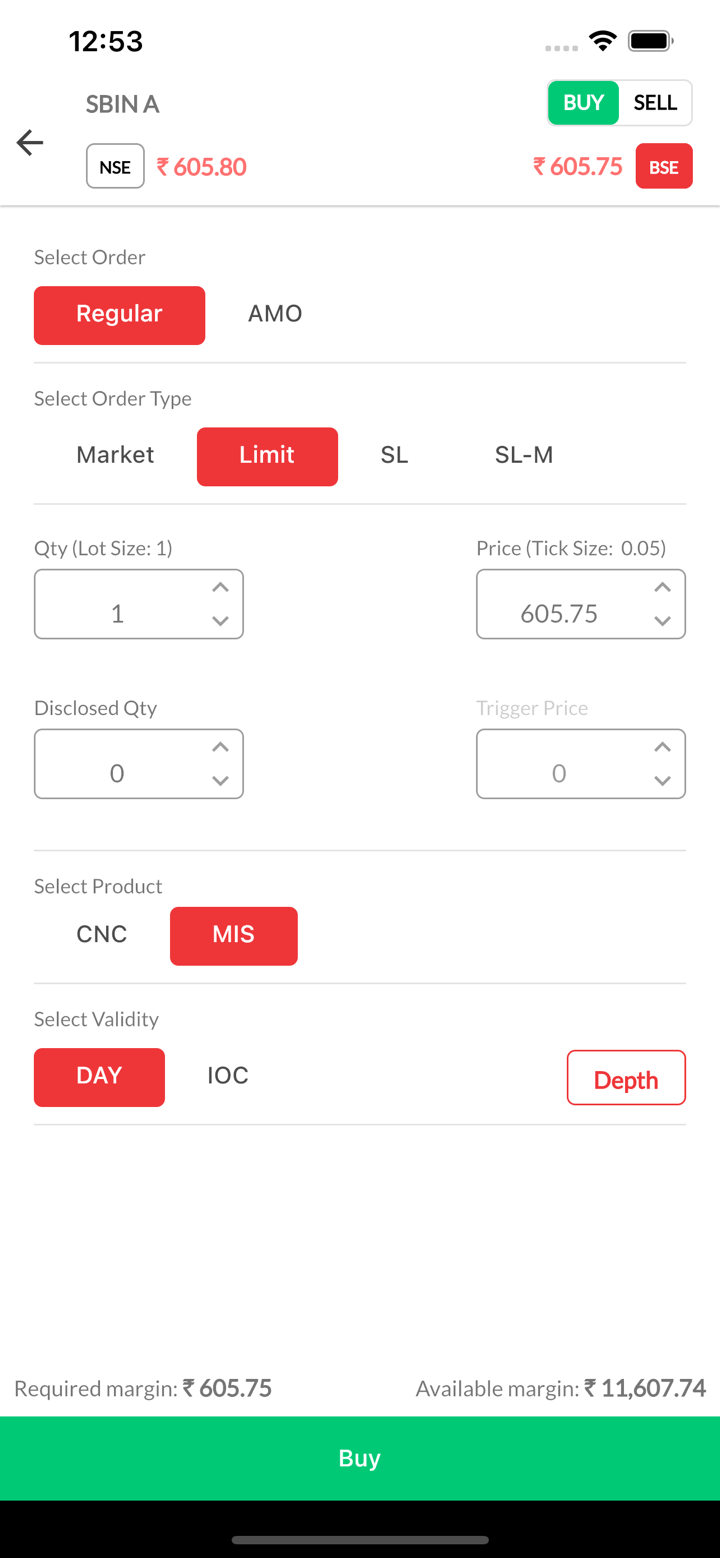Image resolution: width=720 pixels, height=1558 pixels.
Task: Decrease quantity with down chevron
Action: (x=221, y=621)
